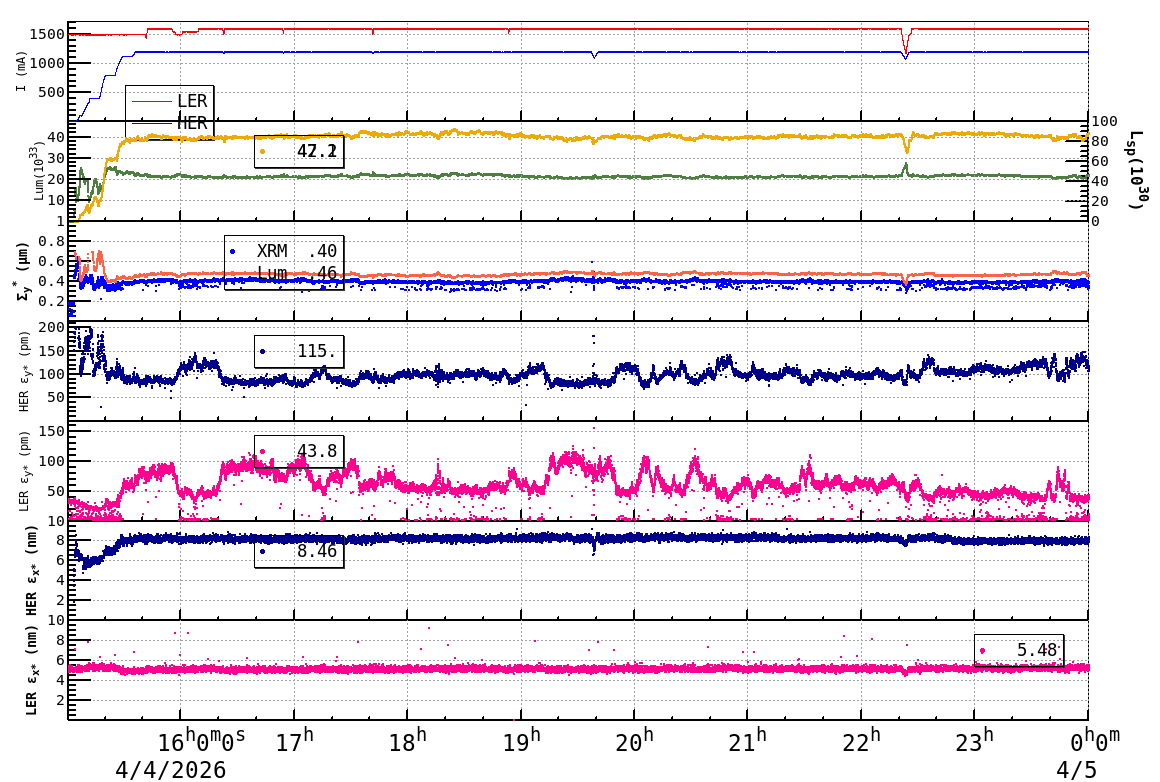Click the I (mA) axis label
Image resolution: width=1160 pixels, height=782 pixels.
(x=21, y=72)
